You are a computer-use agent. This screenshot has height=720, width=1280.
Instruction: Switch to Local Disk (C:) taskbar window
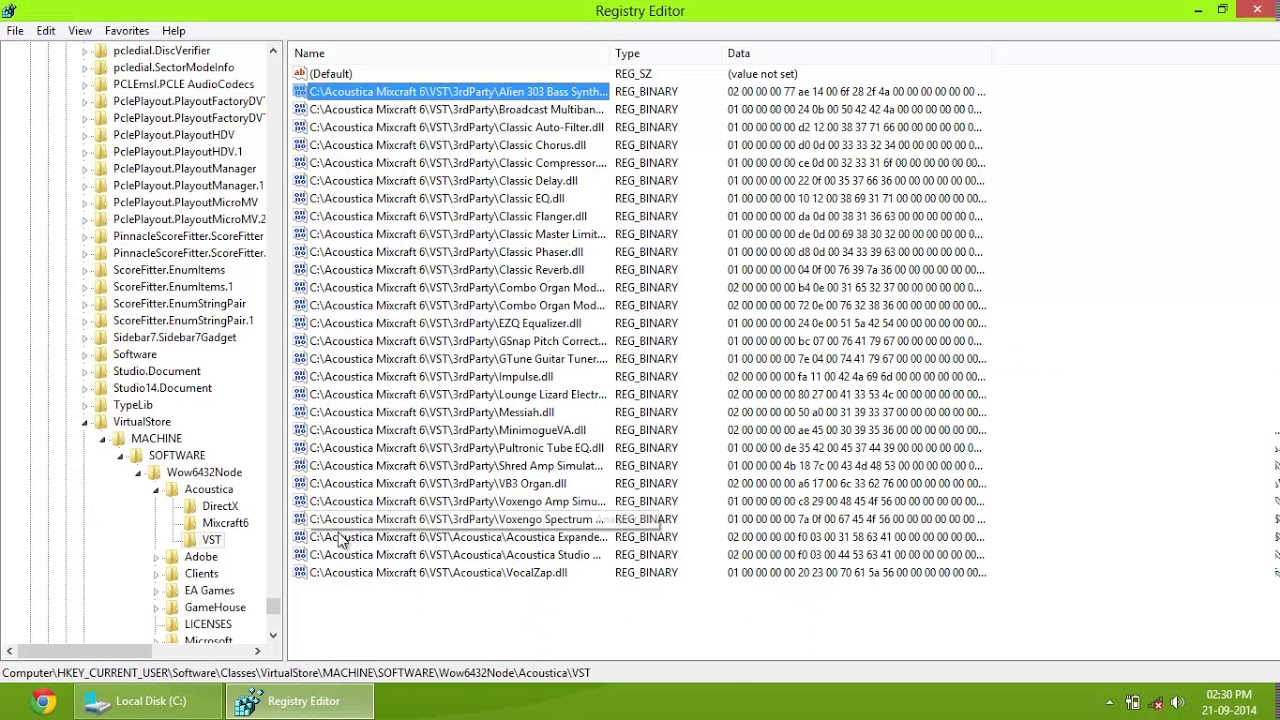pyautogui.click(x=148, y=701)
